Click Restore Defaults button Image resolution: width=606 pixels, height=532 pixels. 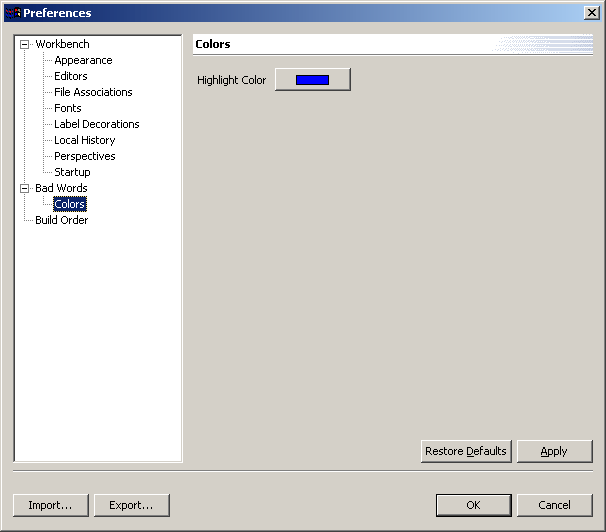coord(466,451)
